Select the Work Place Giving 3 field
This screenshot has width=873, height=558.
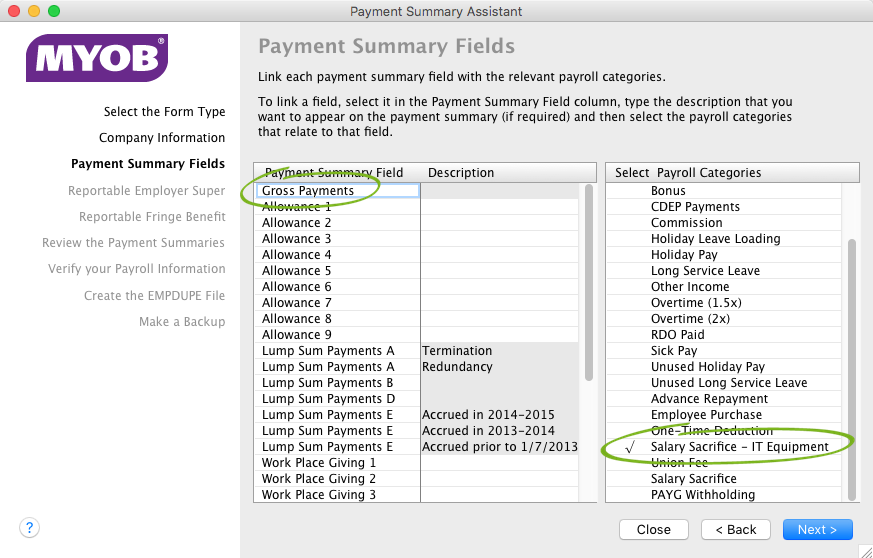(x=337, y=495)
